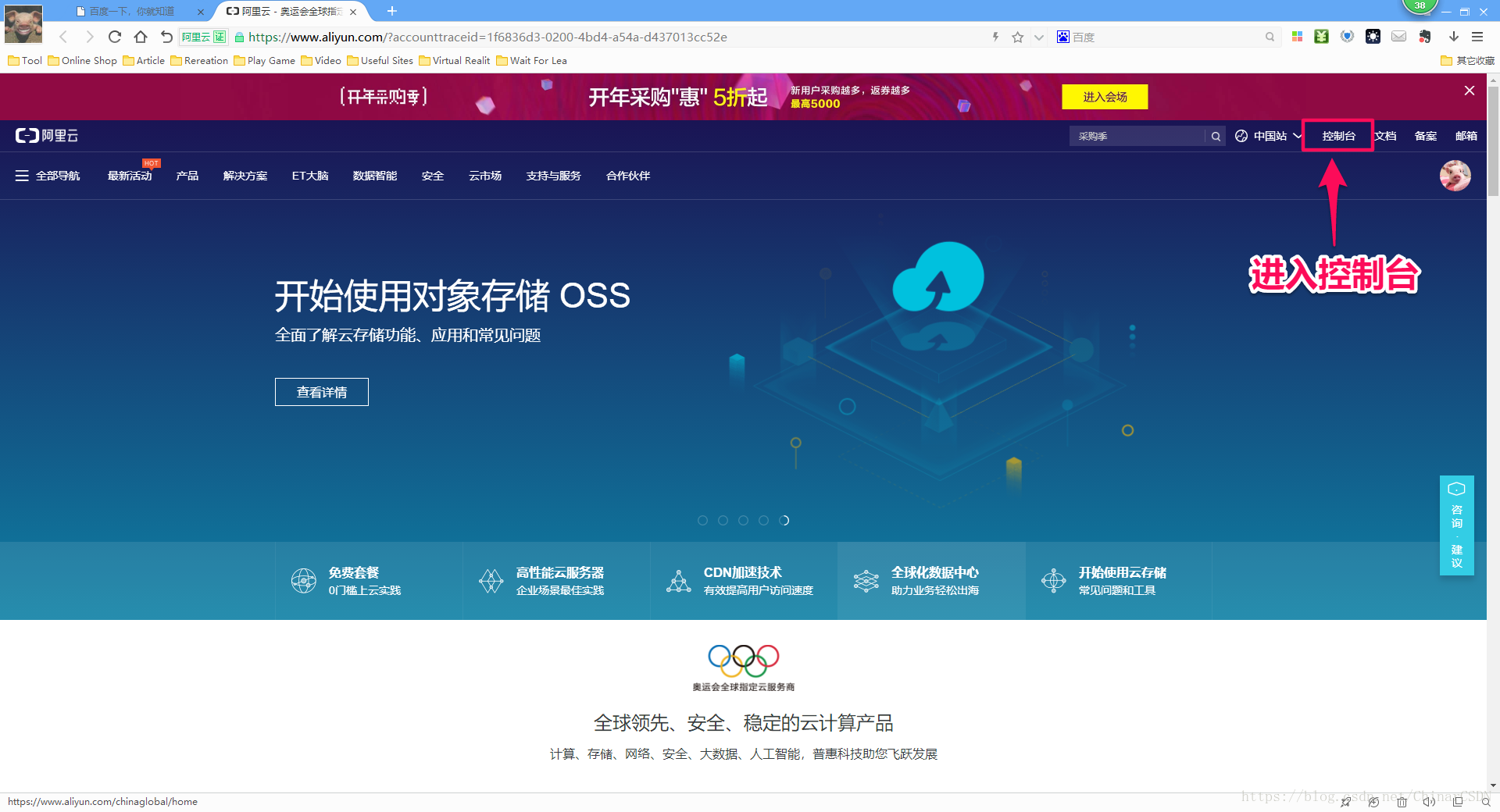
Task: Open the 其它收藏 bookmarks folder
Action: coord(1467,61)
